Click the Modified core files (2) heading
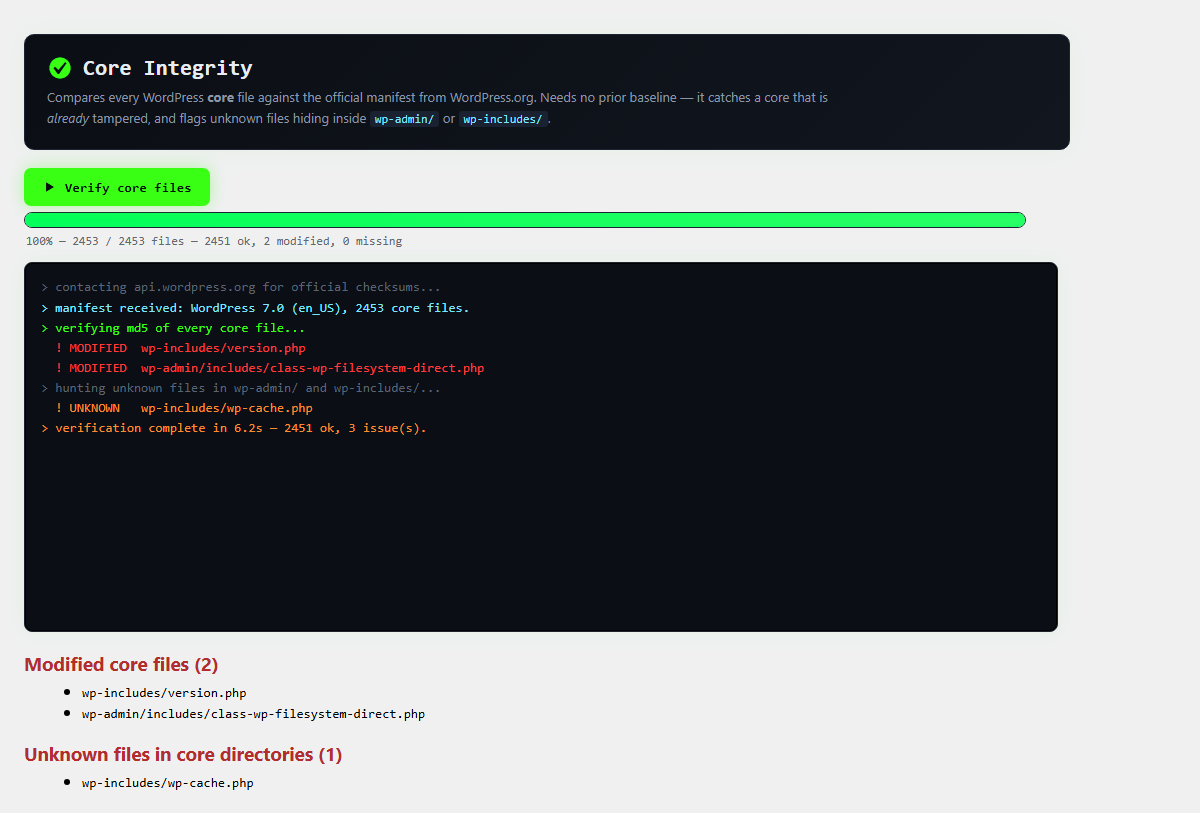 (x=121, y=664)
